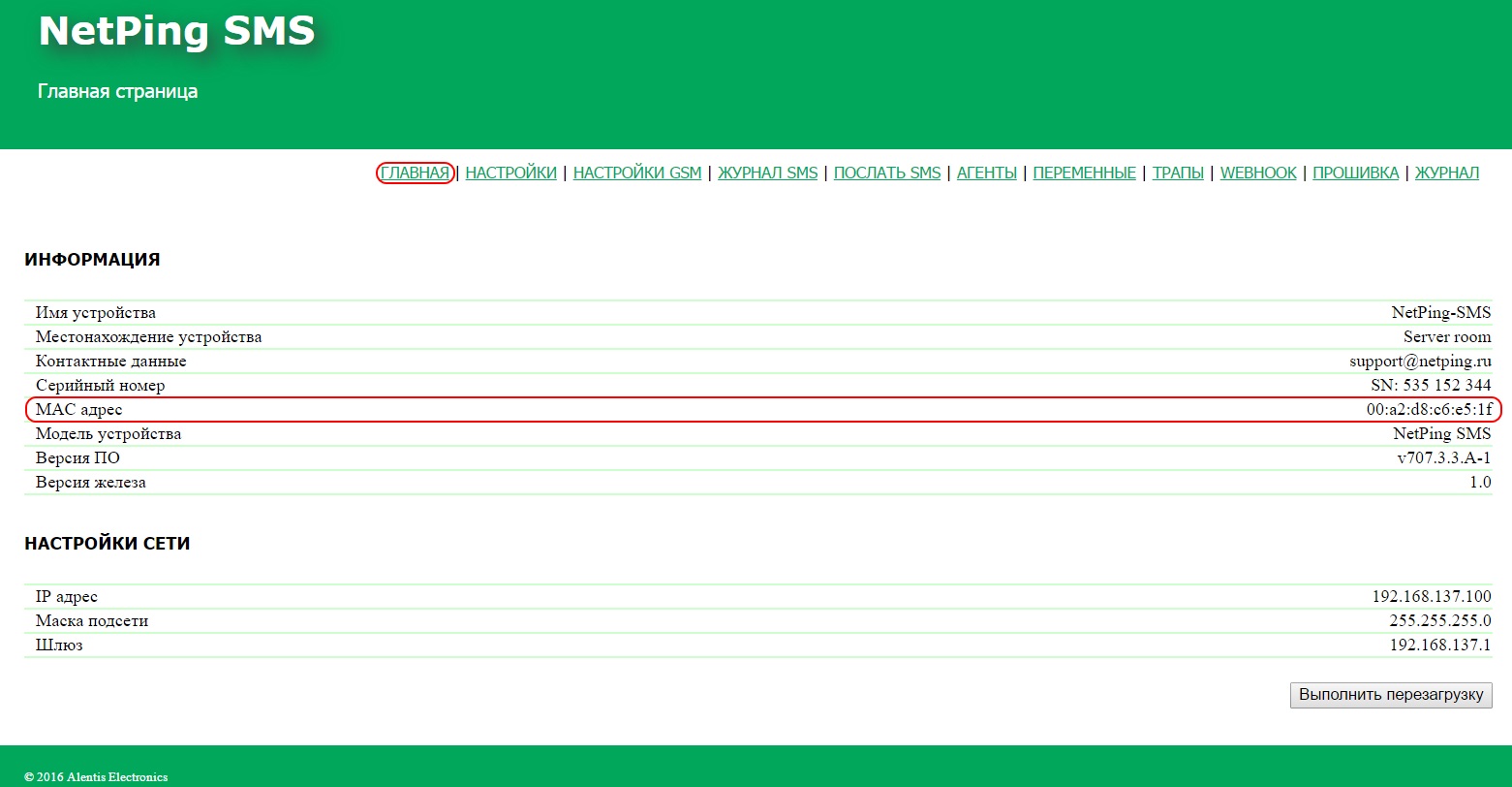Open the WEBHOOK page link
Image resolution: width=1512 pixels, height=787 pixels.
(1258, 173)
